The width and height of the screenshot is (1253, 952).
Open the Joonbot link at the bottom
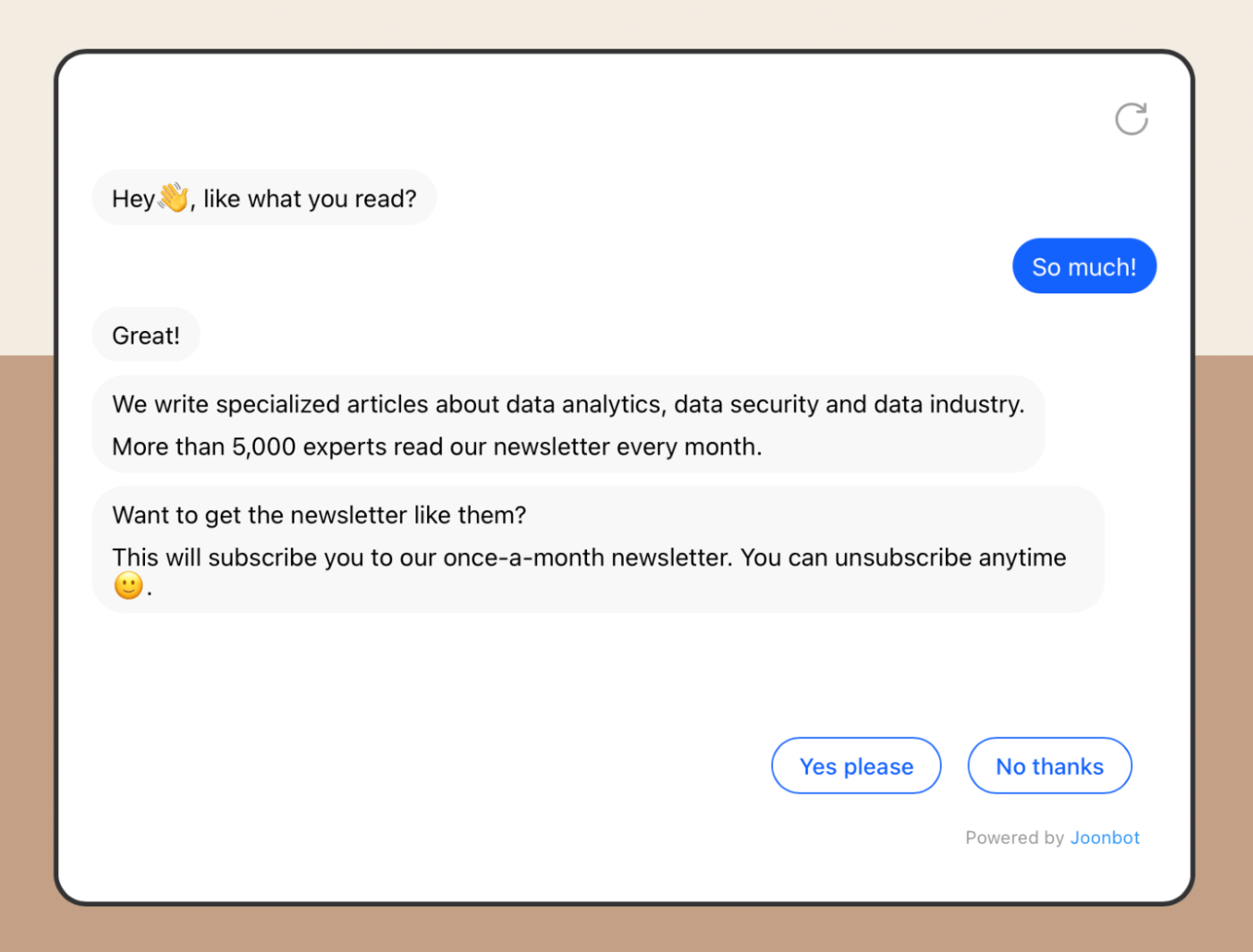pos(1105,837)
